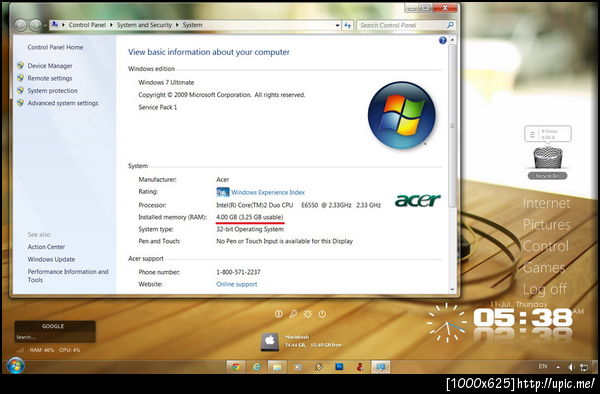The width and height of the screenshot is (600, 394).
Task: Click the shield icon beside Device Manager
Action: click(20, 65)
